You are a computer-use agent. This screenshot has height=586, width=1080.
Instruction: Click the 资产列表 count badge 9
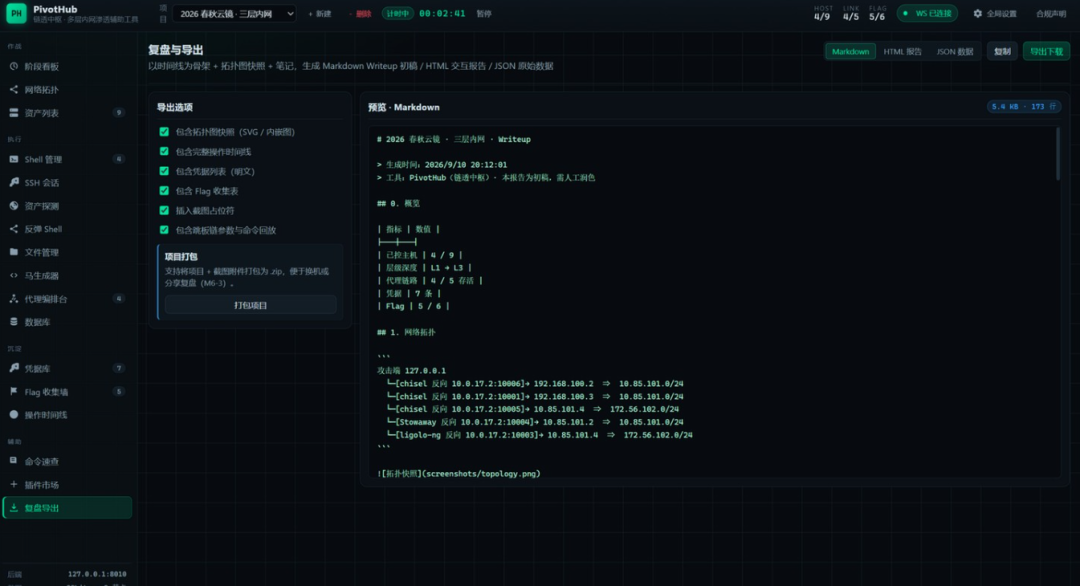click(x=119, y=113)
